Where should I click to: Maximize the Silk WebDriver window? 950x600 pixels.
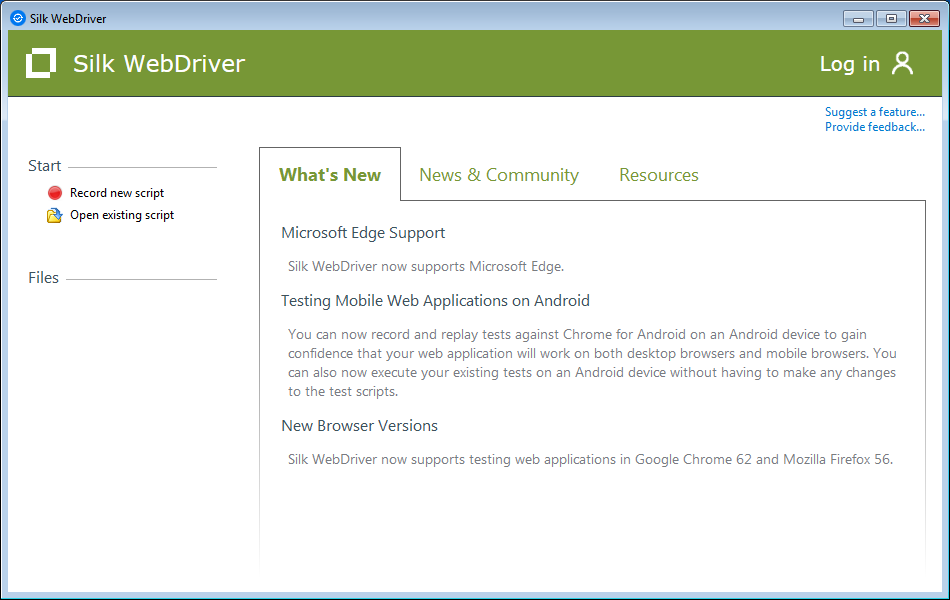[x=890, y=18]
